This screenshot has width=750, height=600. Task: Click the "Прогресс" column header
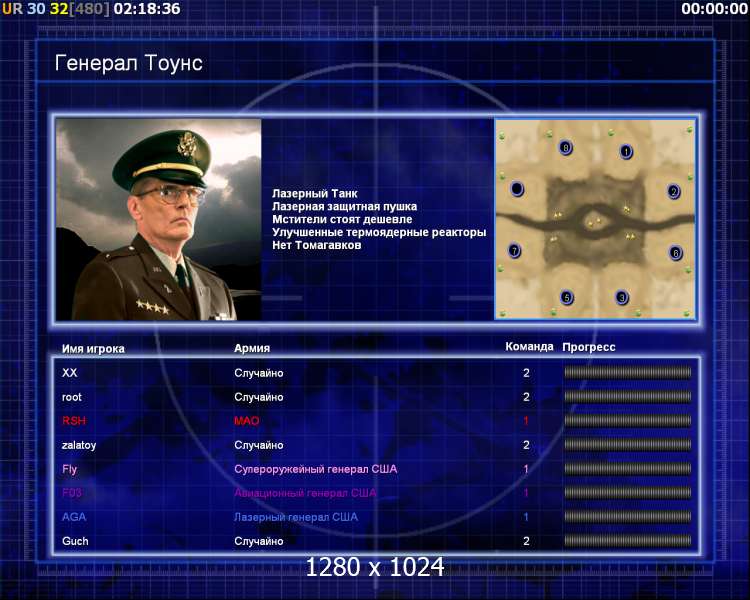pos(589,347)
